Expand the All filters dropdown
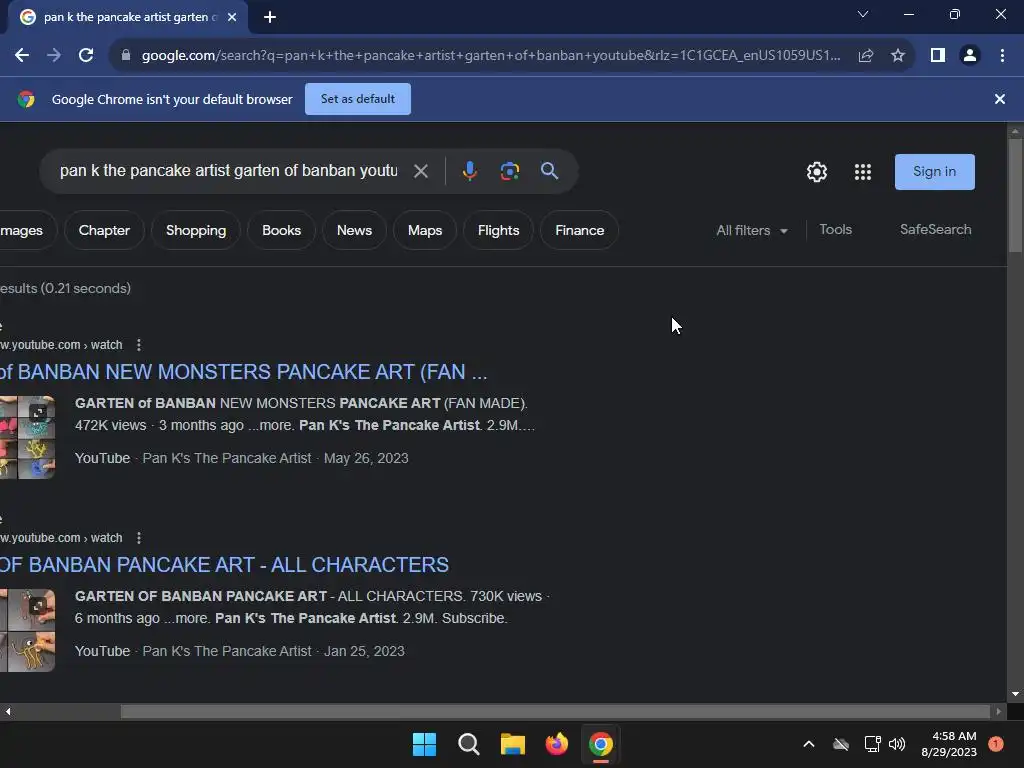 [752, 231]
